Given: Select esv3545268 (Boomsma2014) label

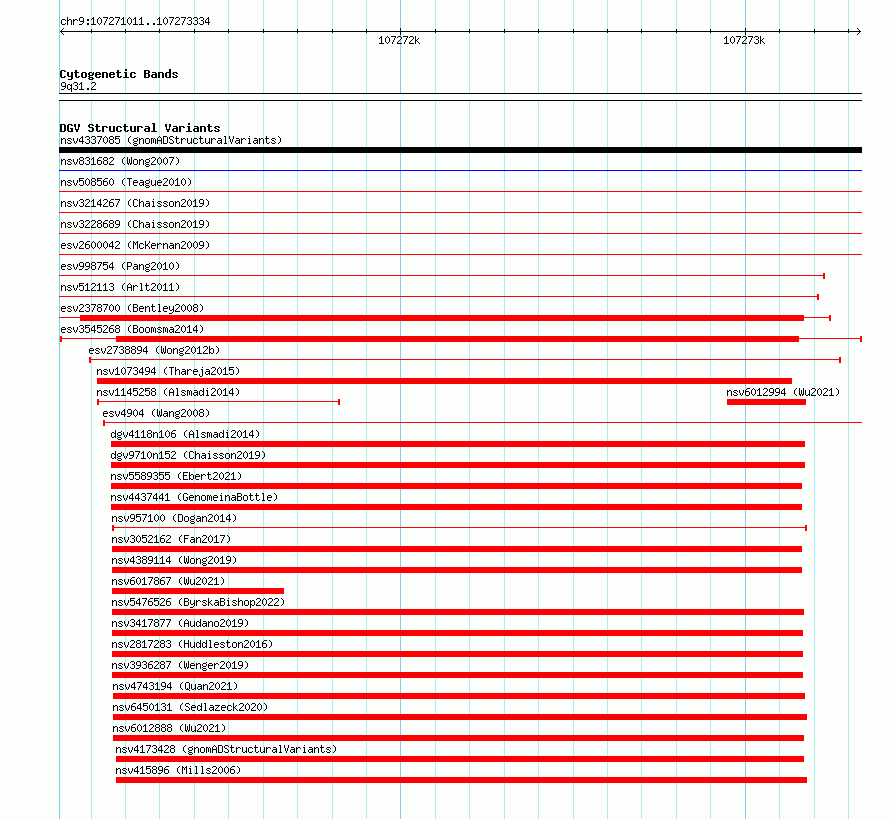Looking at the screenshot, I should click(x=132, y=329).
